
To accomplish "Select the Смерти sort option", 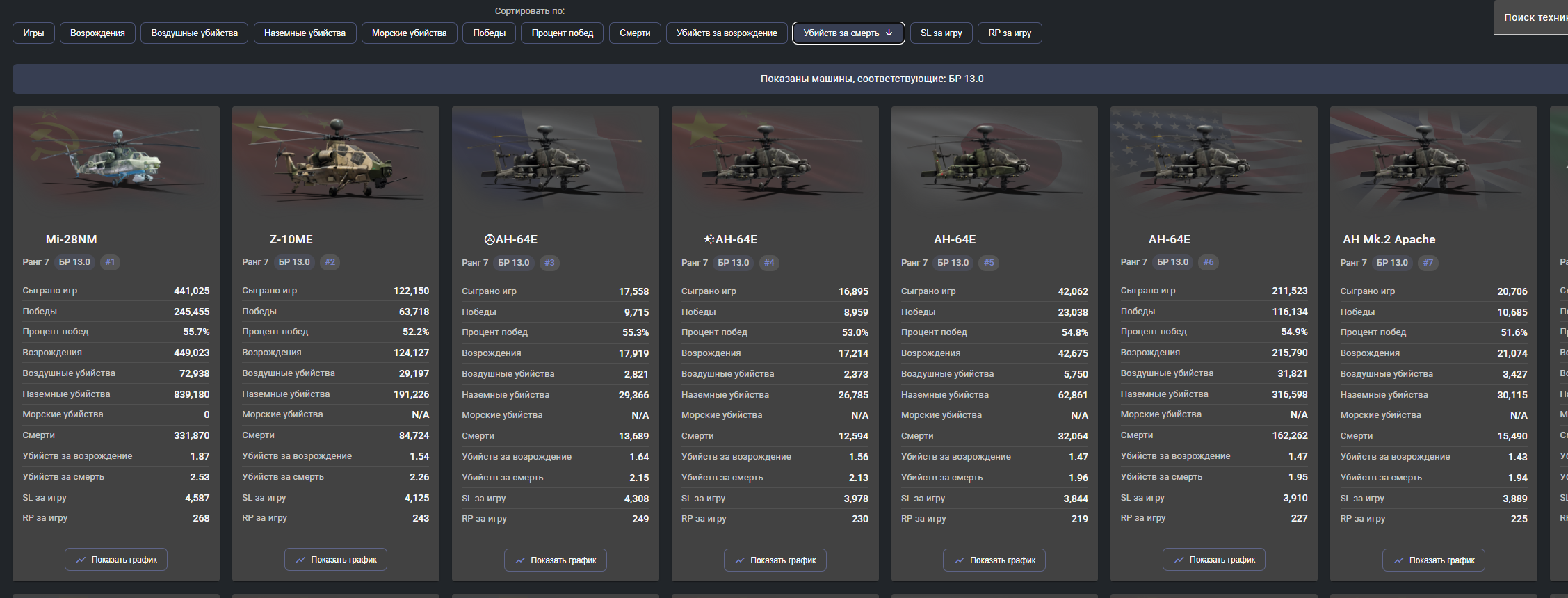I will click(635, 33).
